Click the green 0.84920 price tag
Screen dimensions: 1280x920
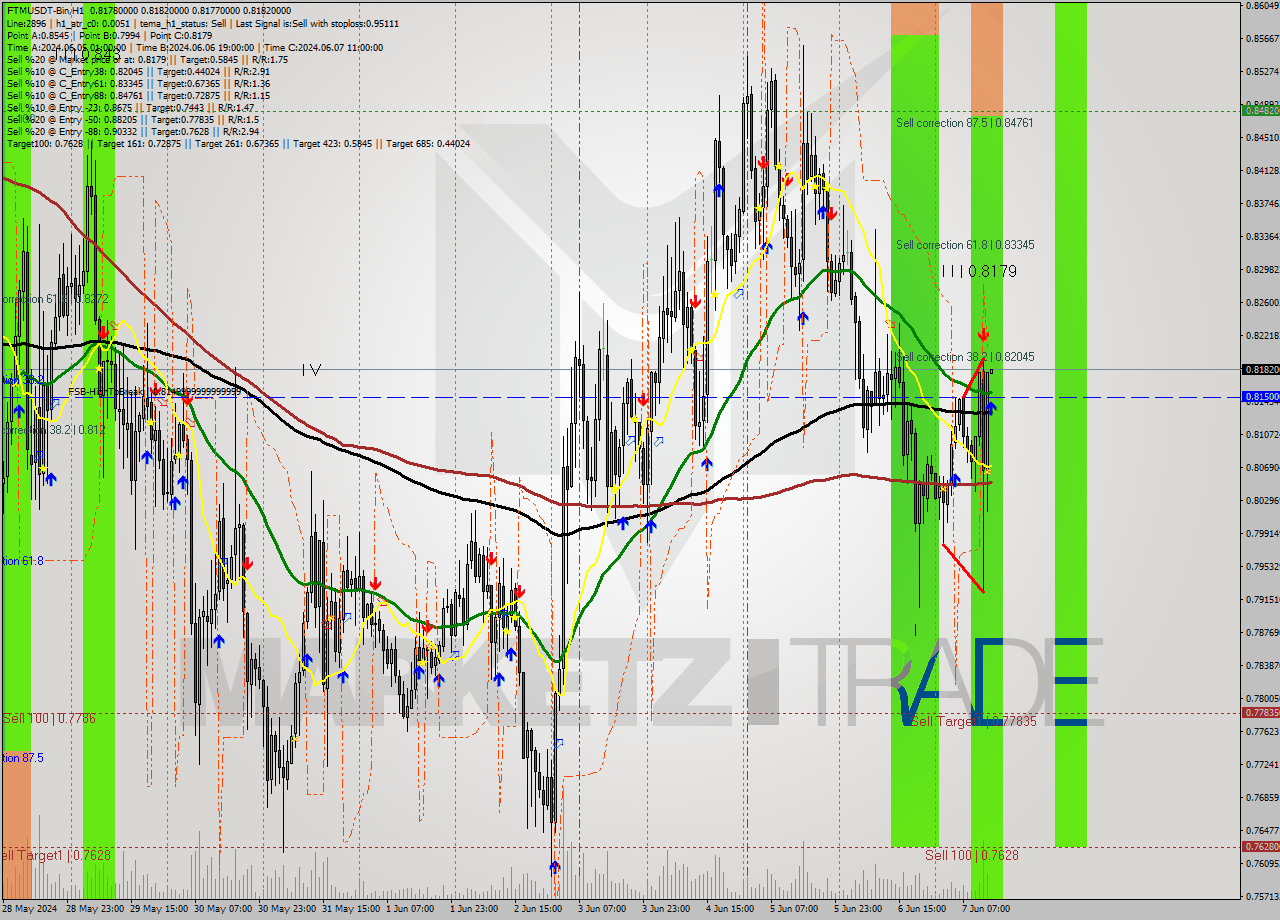tap(1260, 110)
